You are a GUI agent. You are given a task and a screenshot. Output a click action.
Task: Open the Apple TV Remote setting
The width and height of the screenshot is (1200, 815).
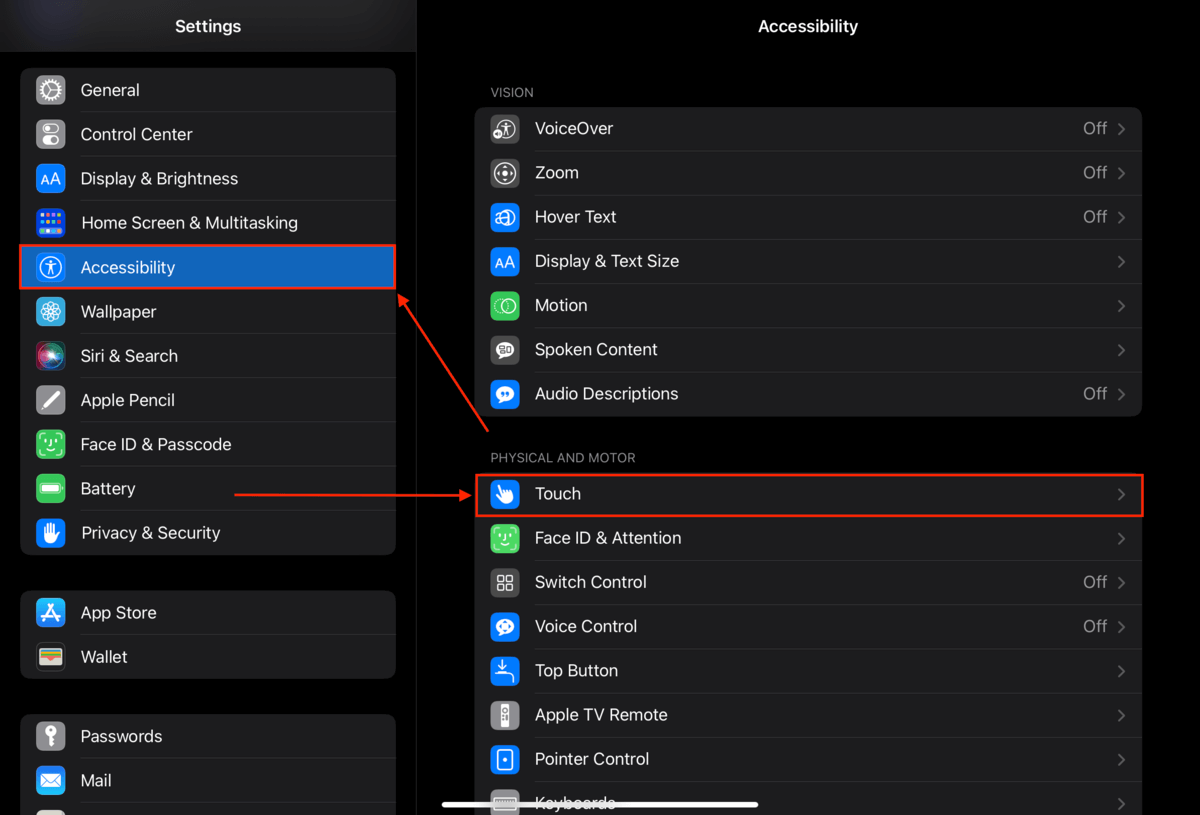pyautogui.click(x=808, y=715)
